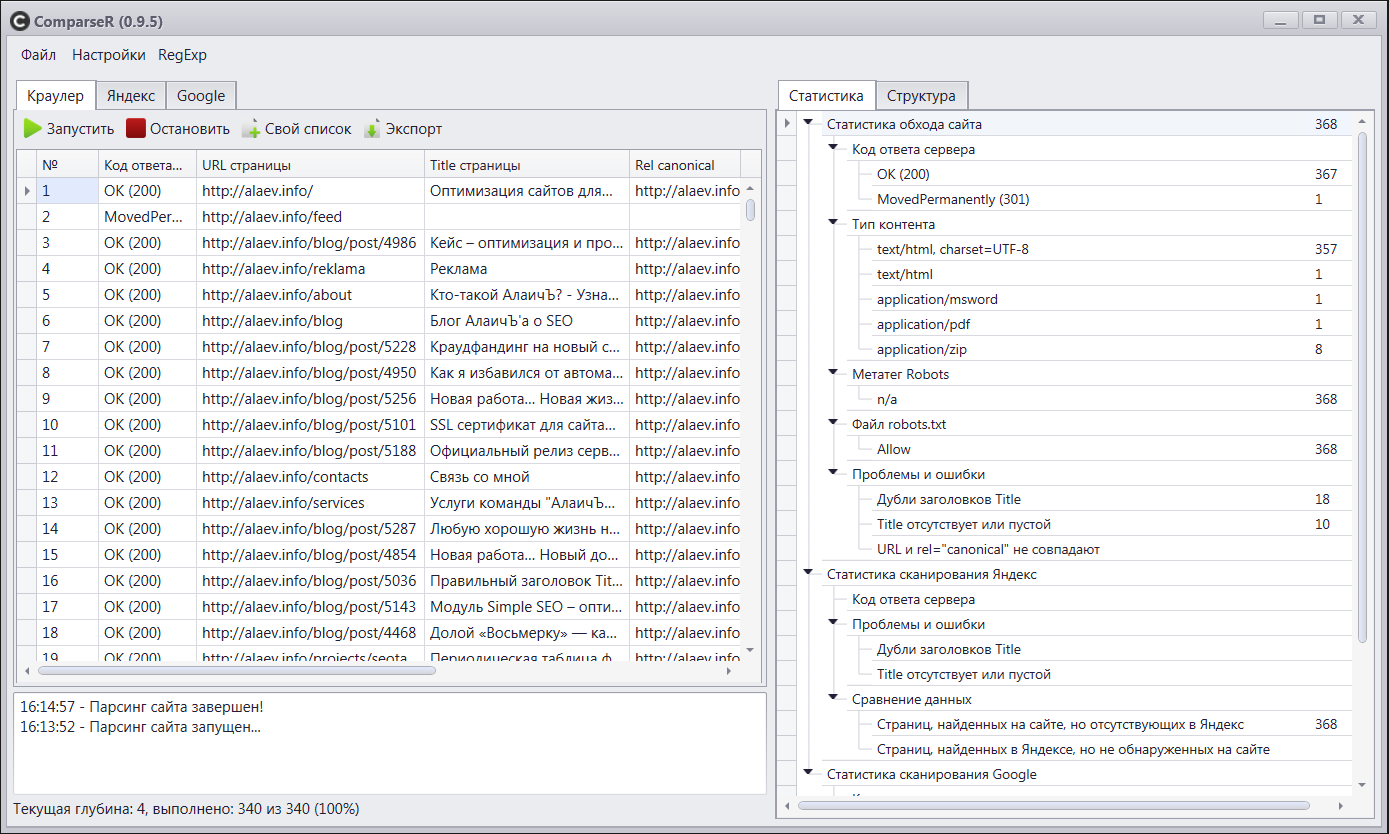
Task: Collapse Код ответа сервера under site crawl
Action: point(833,148)
